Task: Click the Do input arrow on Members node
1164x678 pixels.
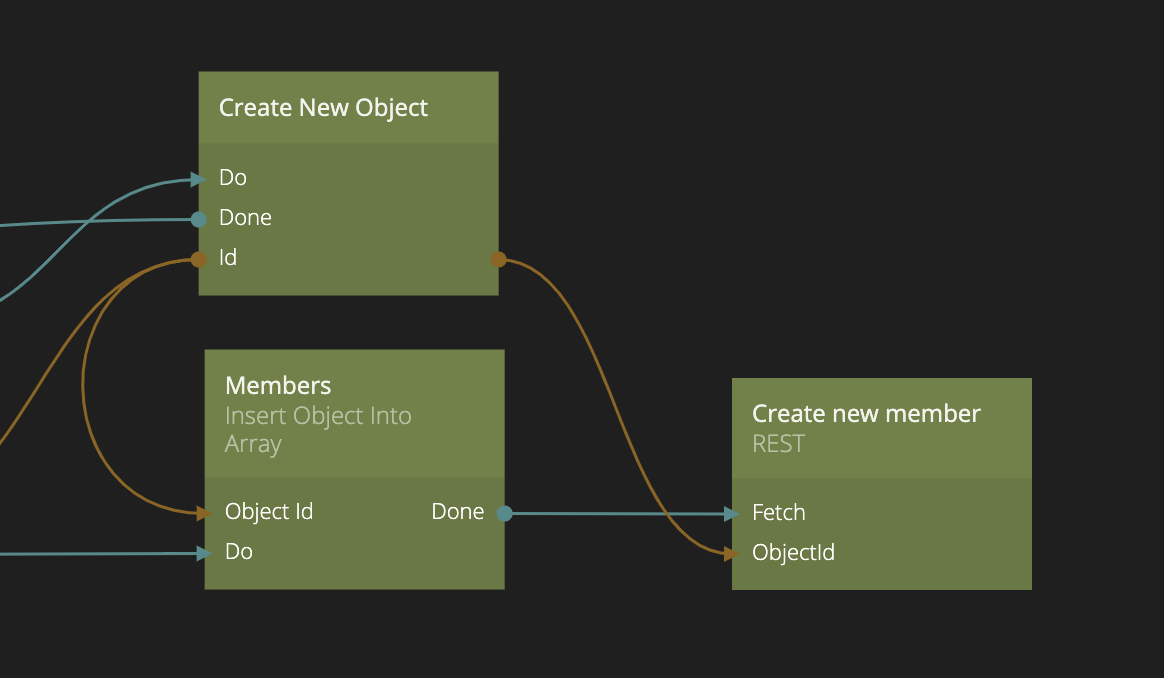Action: tap(206, 552)
